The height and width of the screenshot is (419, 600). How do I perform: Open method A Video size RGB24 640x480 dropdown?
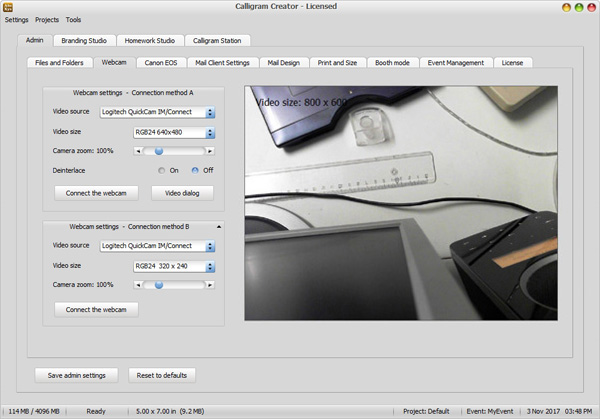[174, 132]
